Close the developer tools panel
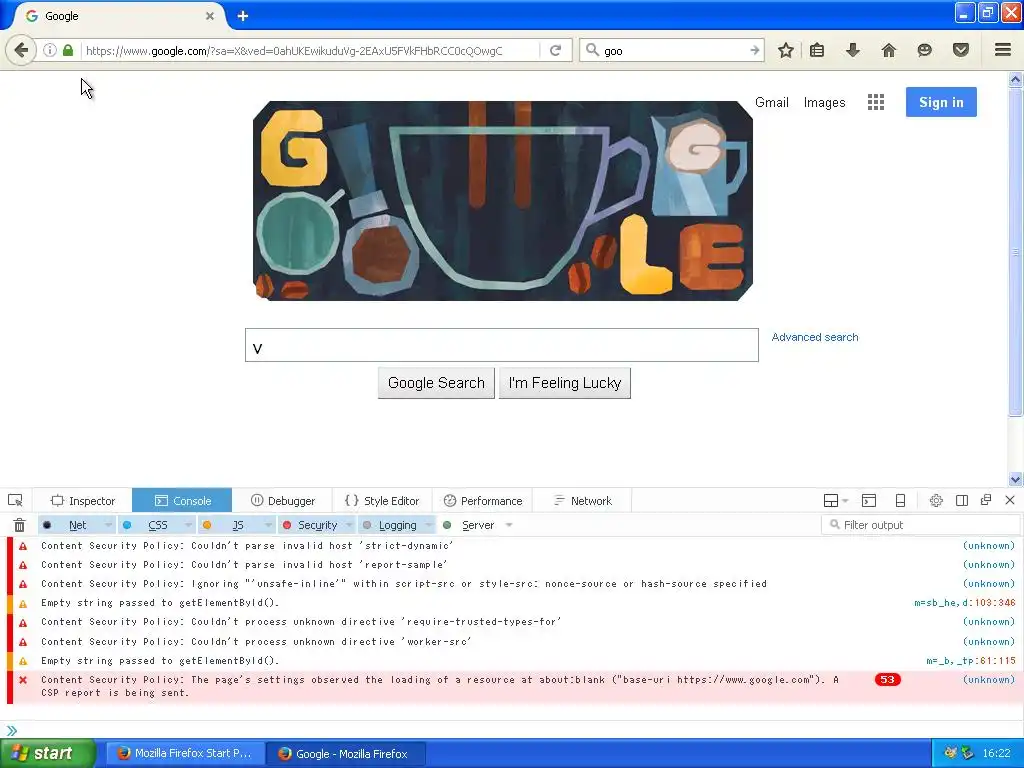 [x=1010, y=500]
